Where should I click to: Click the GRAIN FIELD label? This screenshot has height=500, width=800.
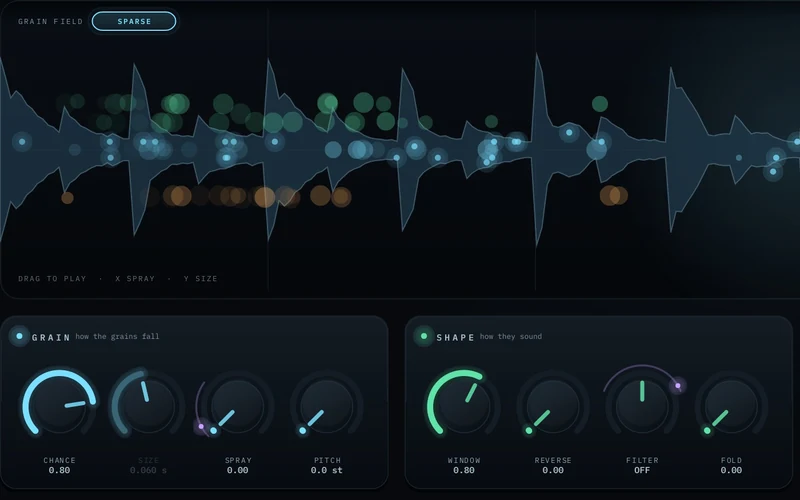pyautogui.click(x=51, y=21)
